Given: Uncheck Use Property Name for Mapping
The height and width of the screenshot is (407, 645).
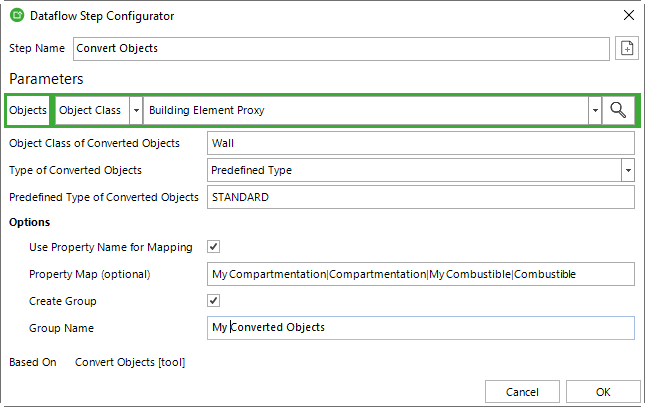Looking at the screenshot, I should [x=213, y=247].
